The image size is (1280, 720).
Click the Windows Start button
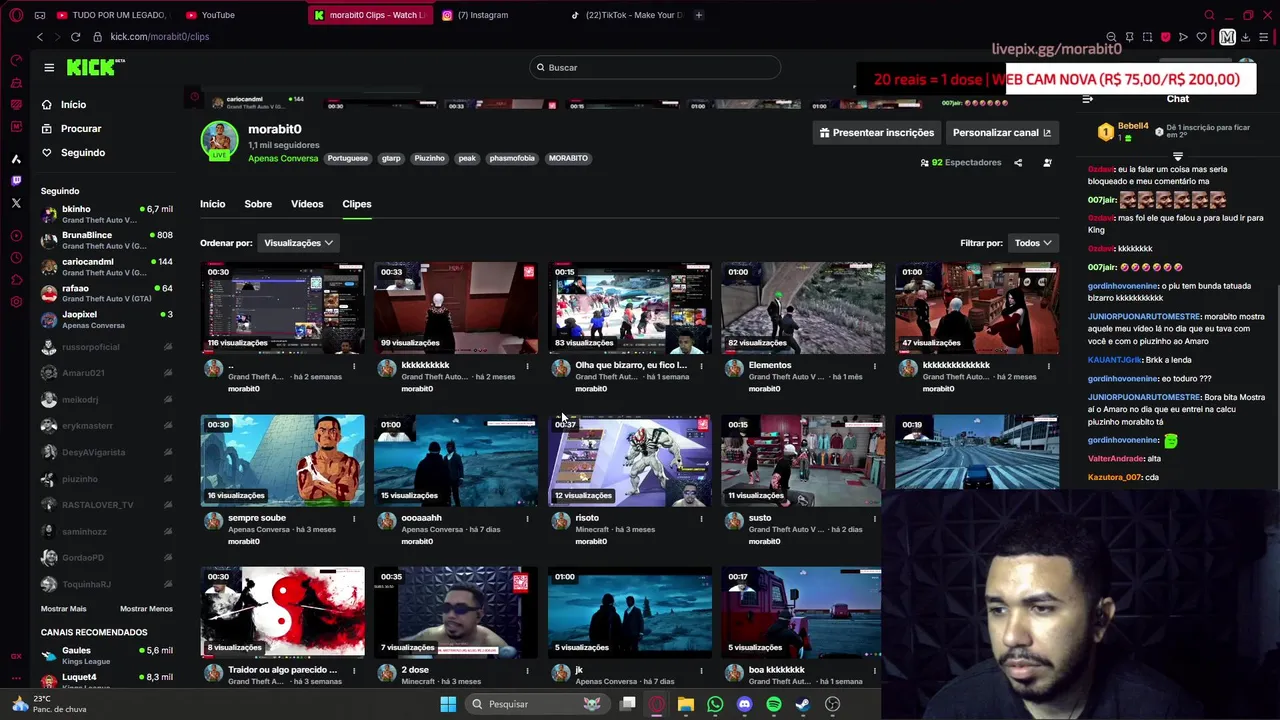click(448, 704)
